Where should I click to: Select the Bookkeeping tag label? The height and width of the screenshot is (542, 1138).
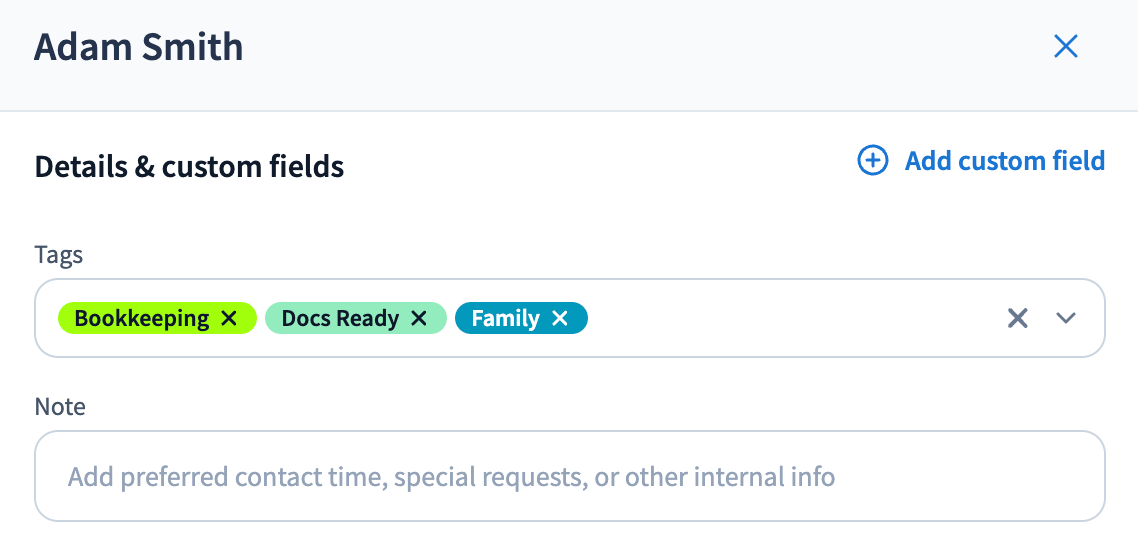[141, 319]
